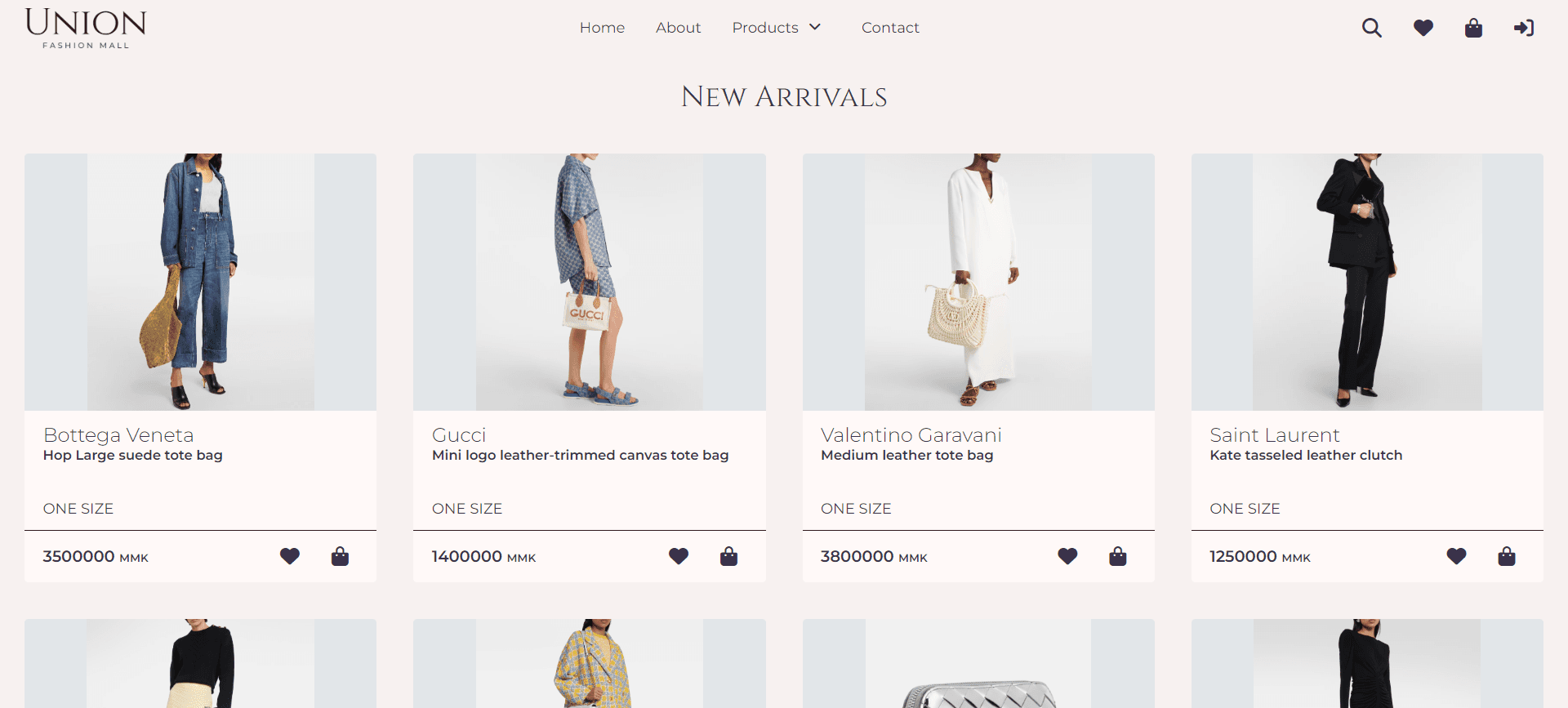Add Bottega Veneta tote to cart

click(x=340, y=556)
